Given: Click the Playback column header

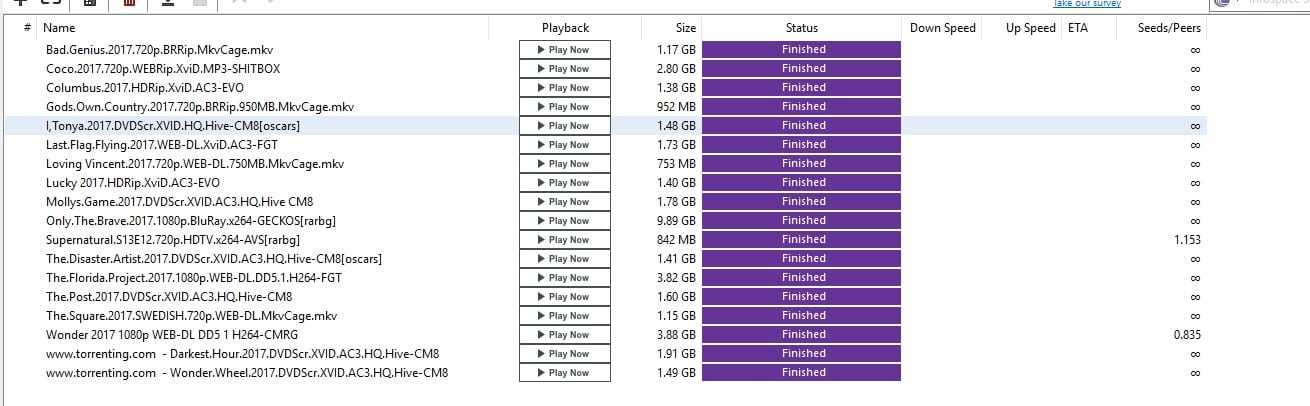Looking at the screenshot, I should 565,28.
